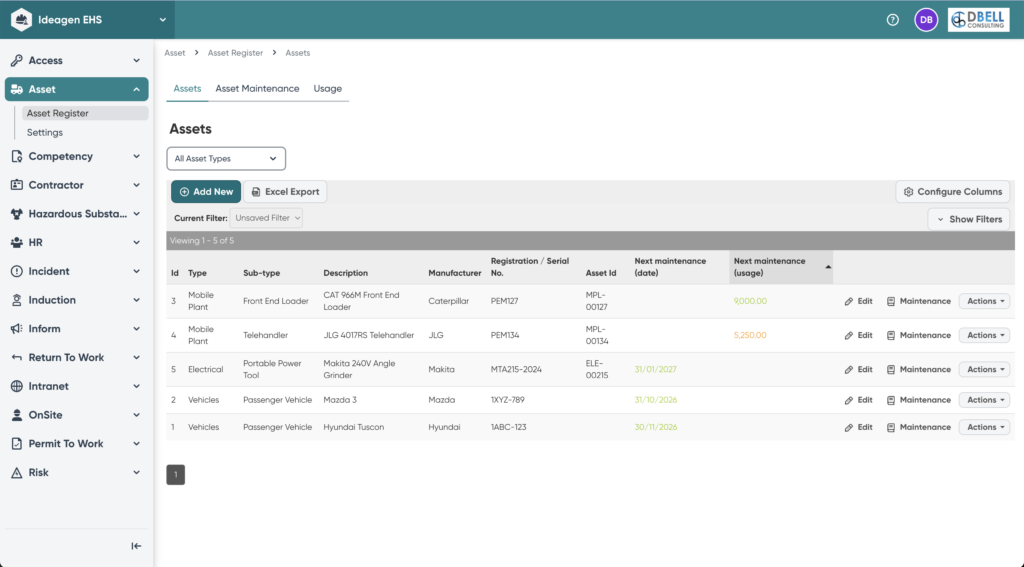Expand the Competency menu chevron
Viewport: 1024px width, 567px height.
[x=136, y=156]
